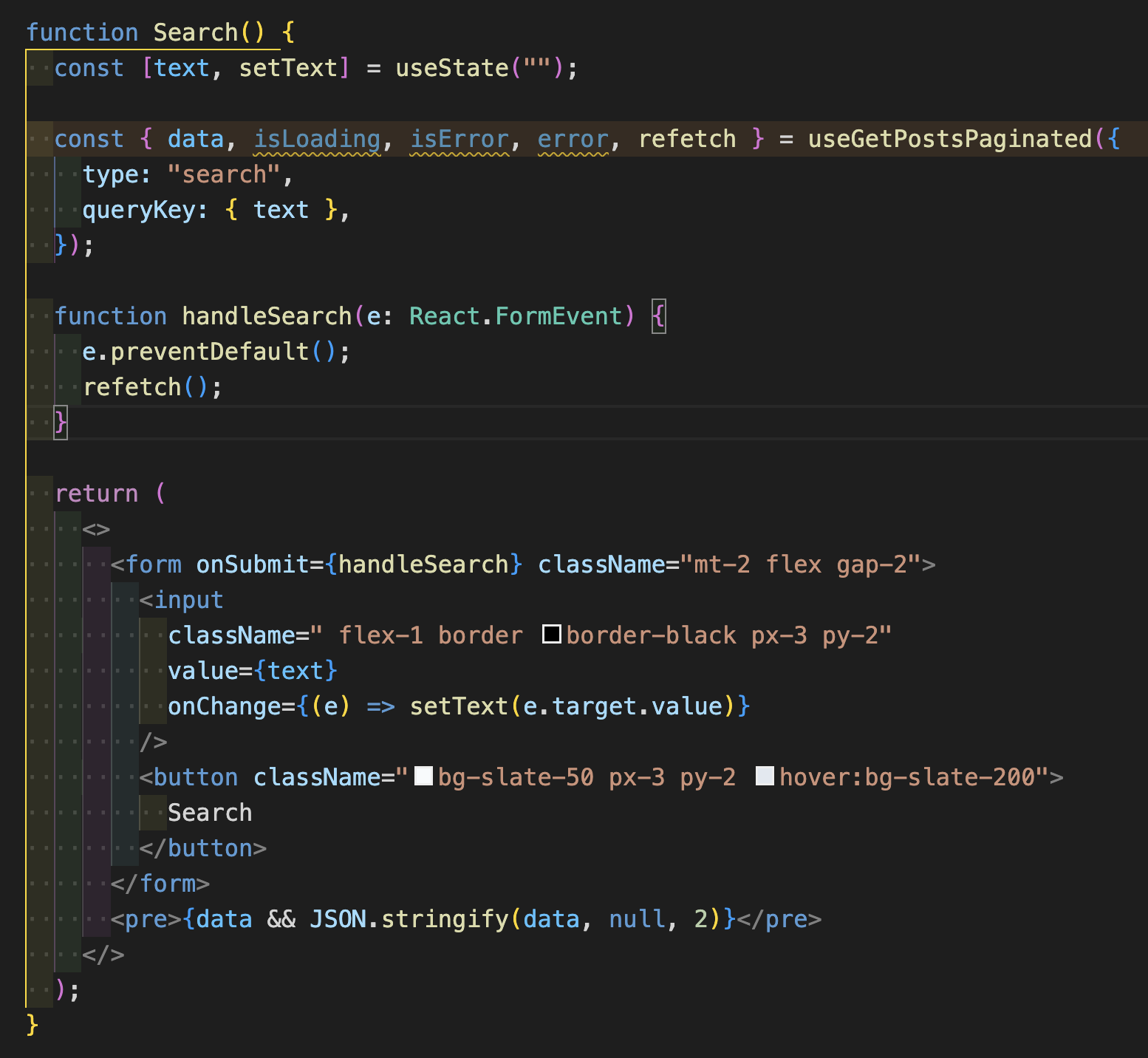Click the isError variable with warning underline
The height and width of the screenshot is (1058, 1148).
click(x=459, y=139)
